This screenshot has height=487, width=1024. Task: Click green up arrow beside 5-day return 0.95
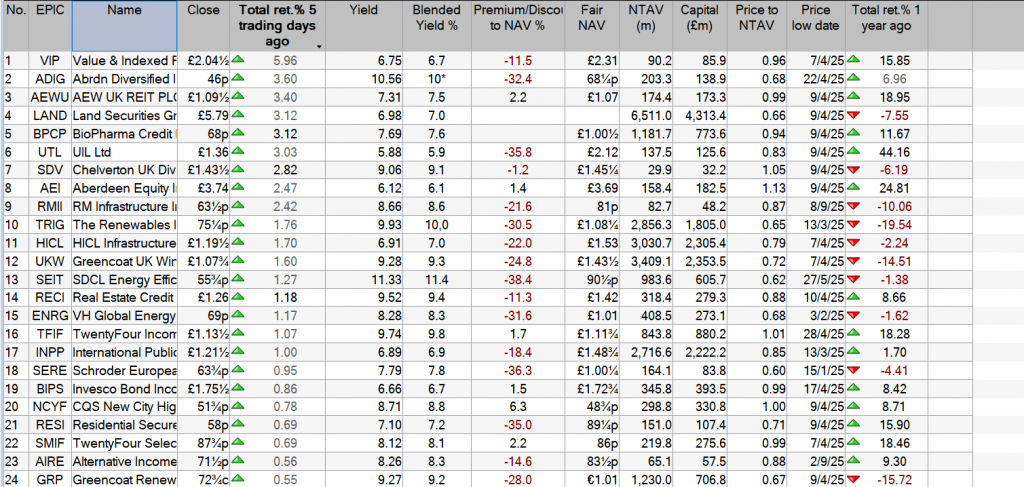tap(240, 371)
